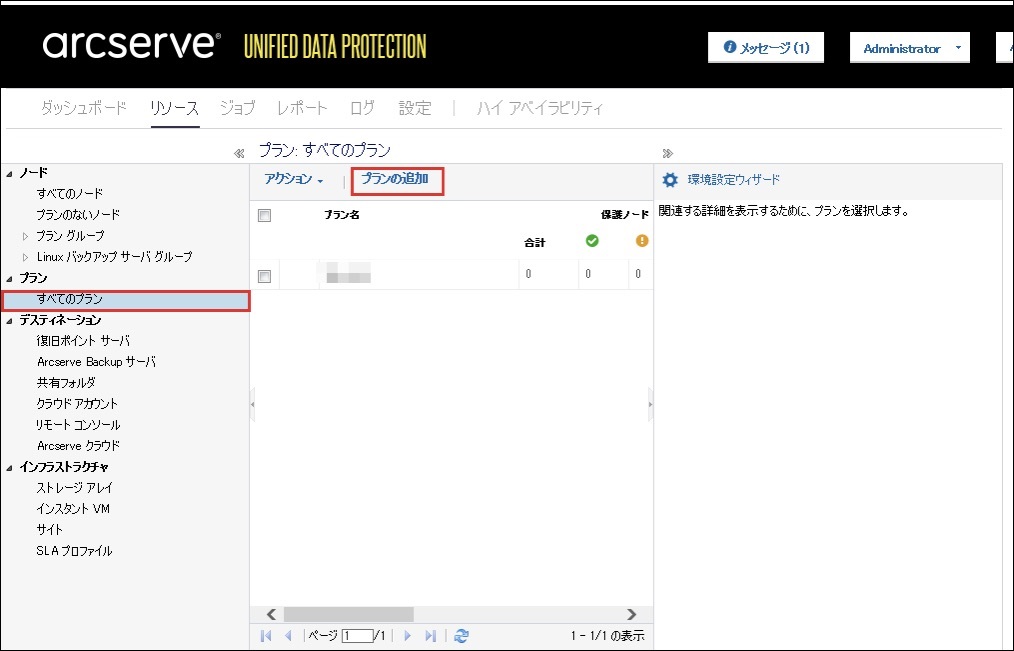This screenshot has height=651, width=1014.
Task: Switch to the リソース tab
Action: (x=175, y=108)
